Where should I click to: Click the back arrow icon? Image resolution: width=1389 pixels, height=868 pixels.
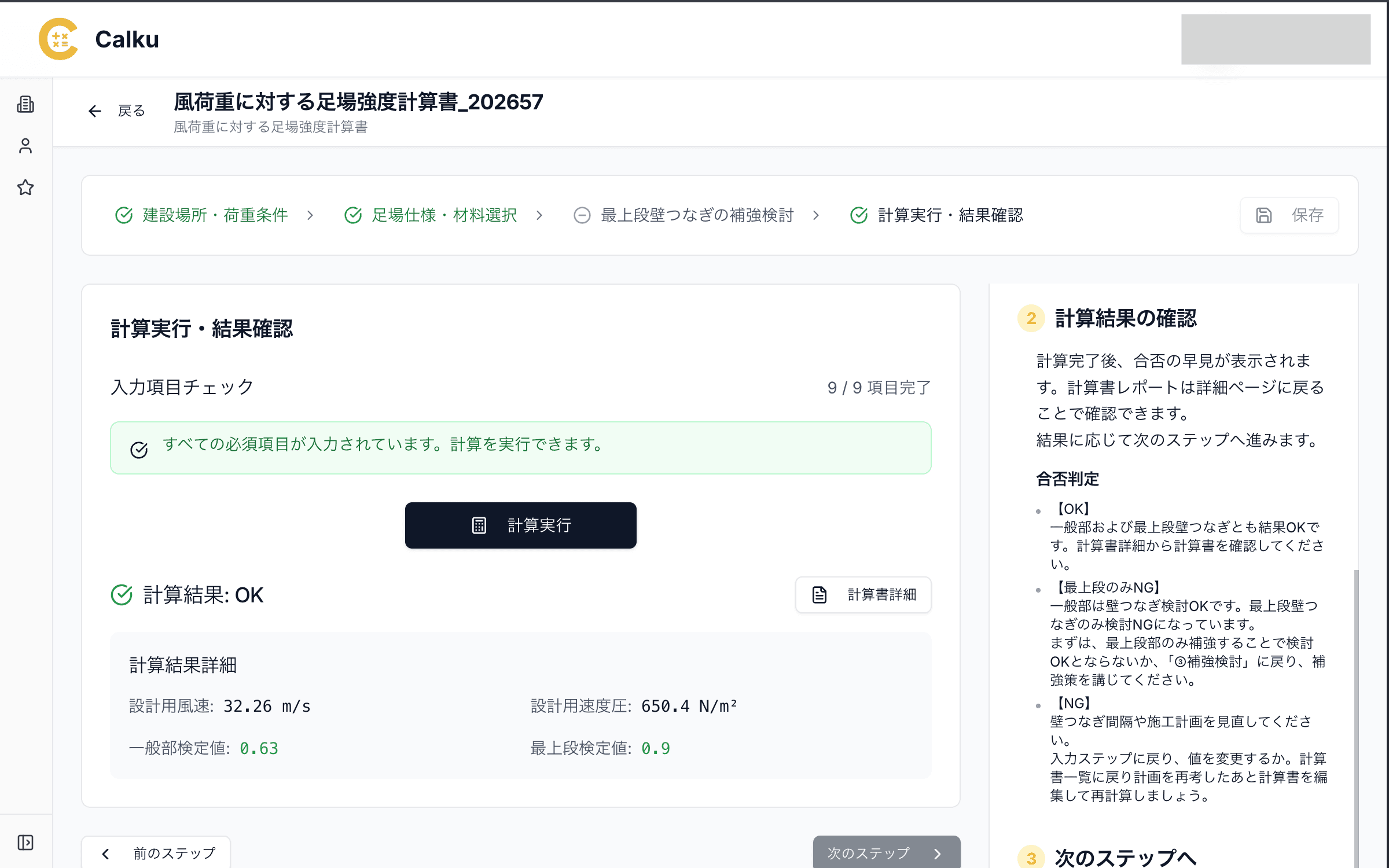pyautogui.click(x=95, y=111)
